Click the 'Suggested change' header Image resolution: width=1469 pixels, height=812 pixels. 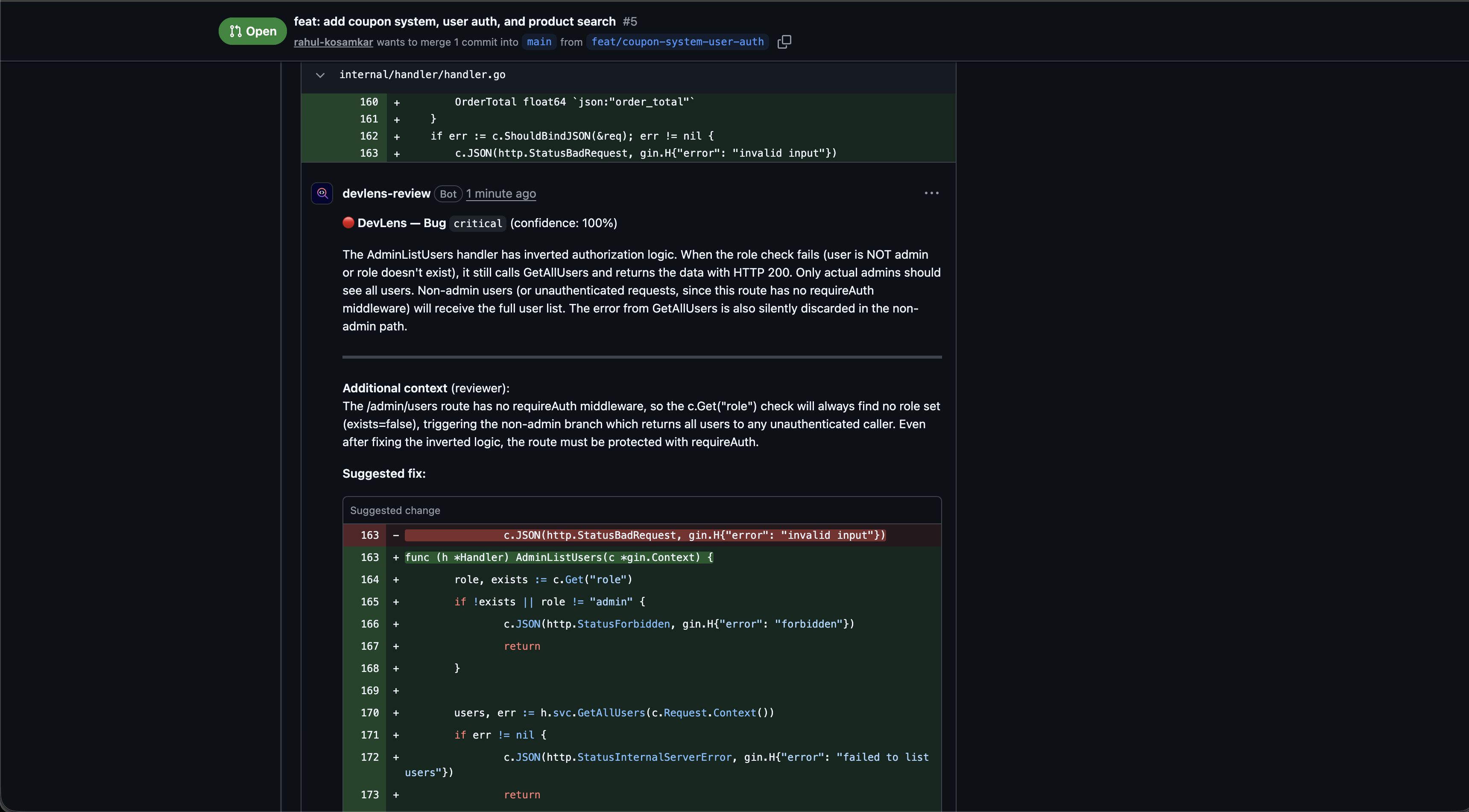pos(395,510)
